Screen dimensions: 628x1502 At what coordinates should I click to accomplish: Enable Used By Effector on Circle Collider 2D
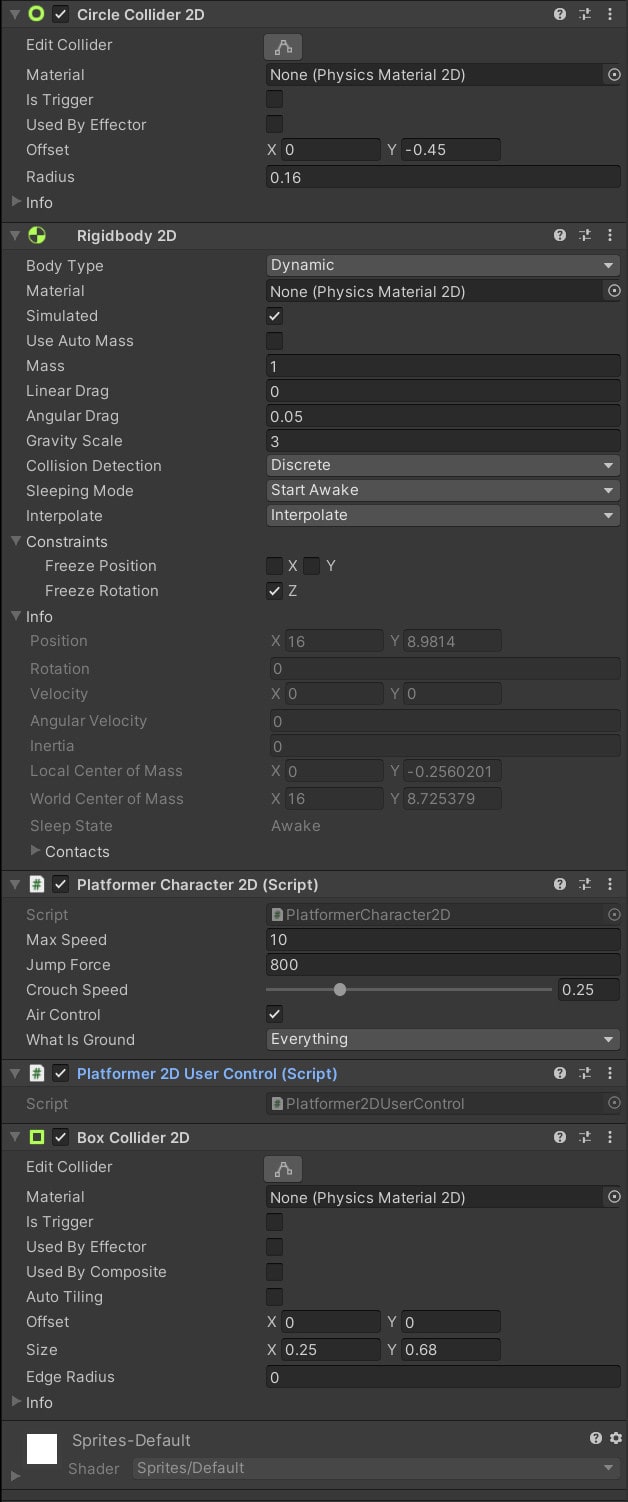point(274,124)
